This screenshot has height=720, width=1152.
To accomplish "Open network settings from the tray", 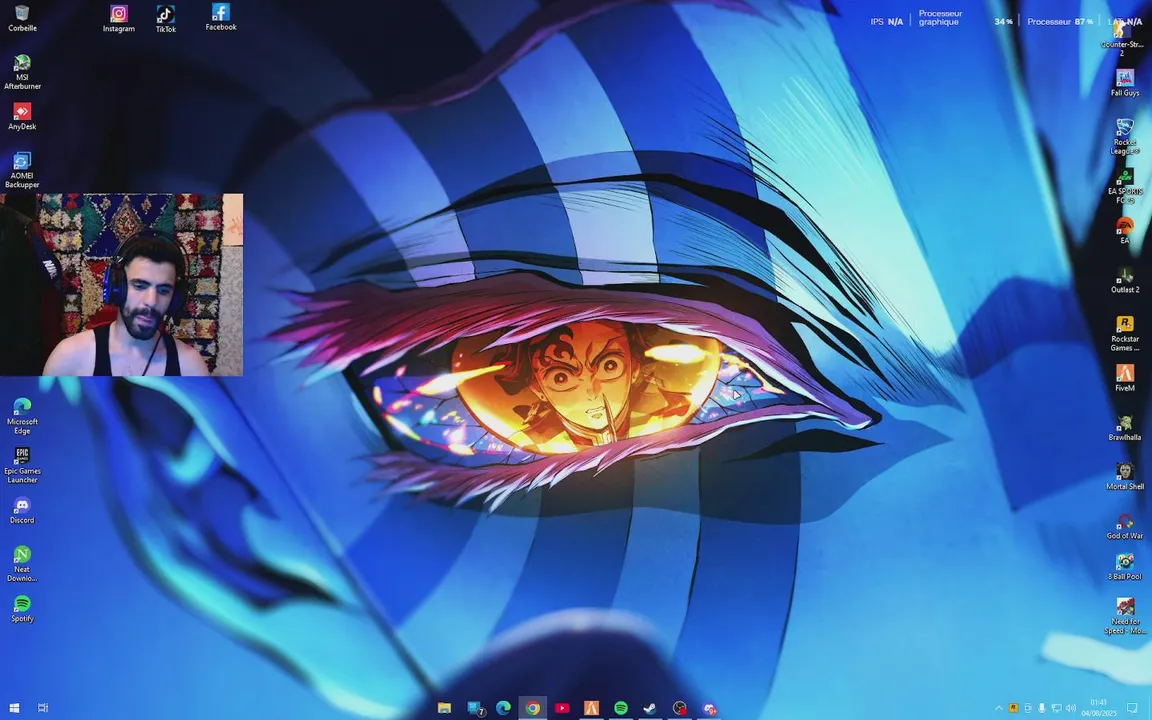I will point(1056,708).
